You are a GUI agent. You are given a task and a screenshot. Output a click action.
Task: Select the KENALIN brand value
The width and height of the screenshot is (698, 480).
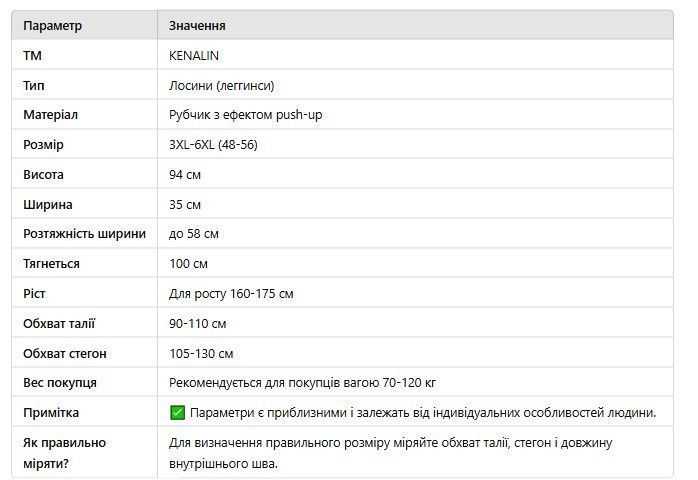[194, 56]
